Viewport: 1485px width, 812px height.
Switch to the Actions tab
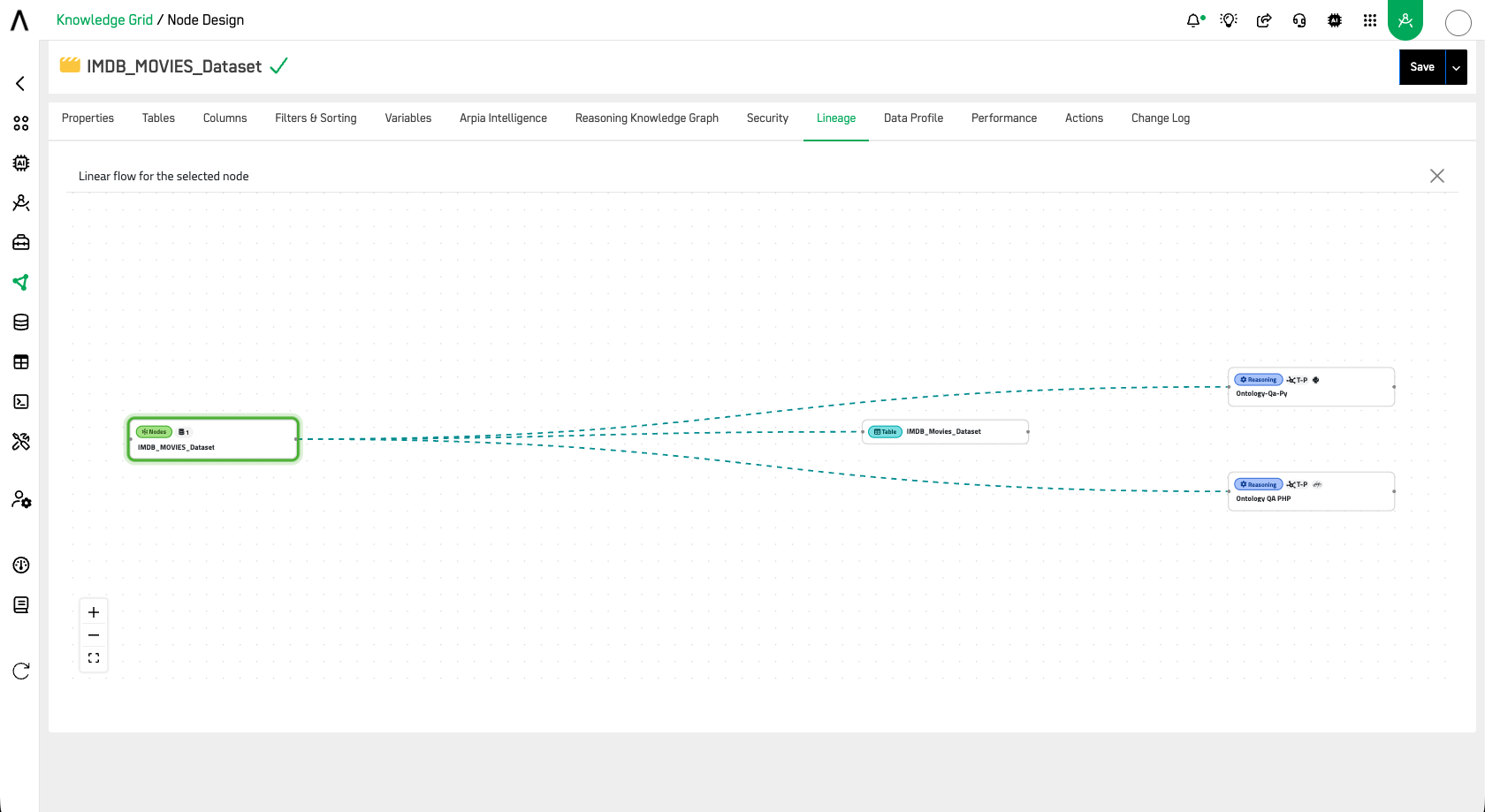(x=1084, y=118)
